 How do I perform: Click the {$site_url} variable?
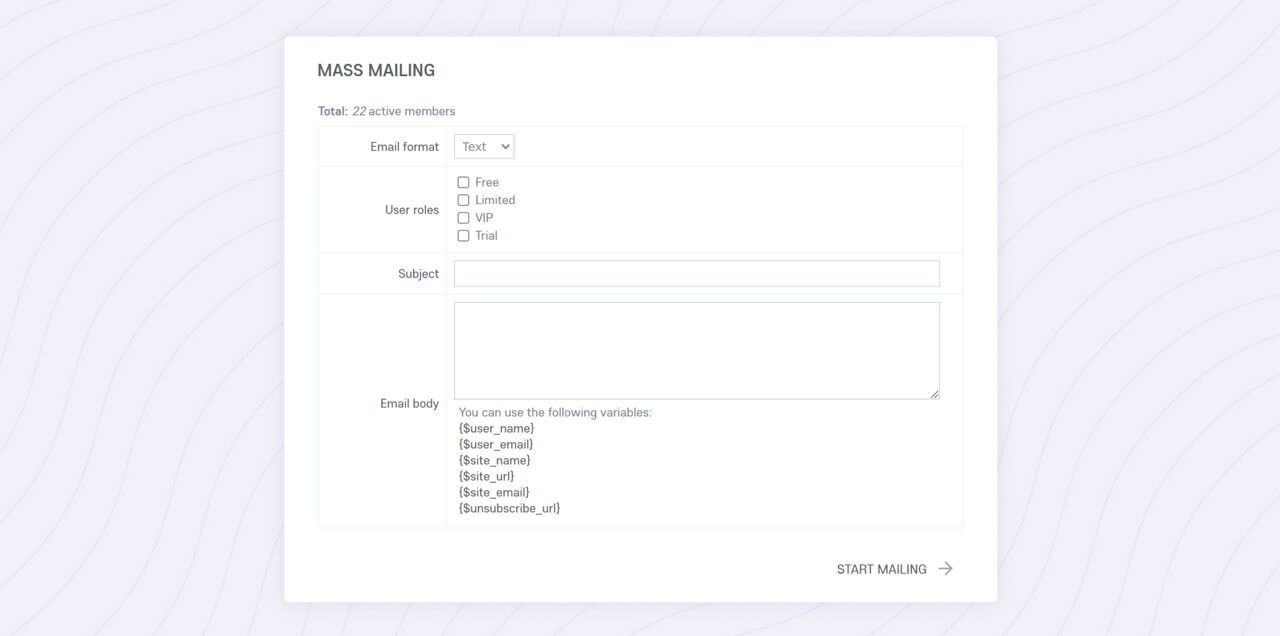486,476
